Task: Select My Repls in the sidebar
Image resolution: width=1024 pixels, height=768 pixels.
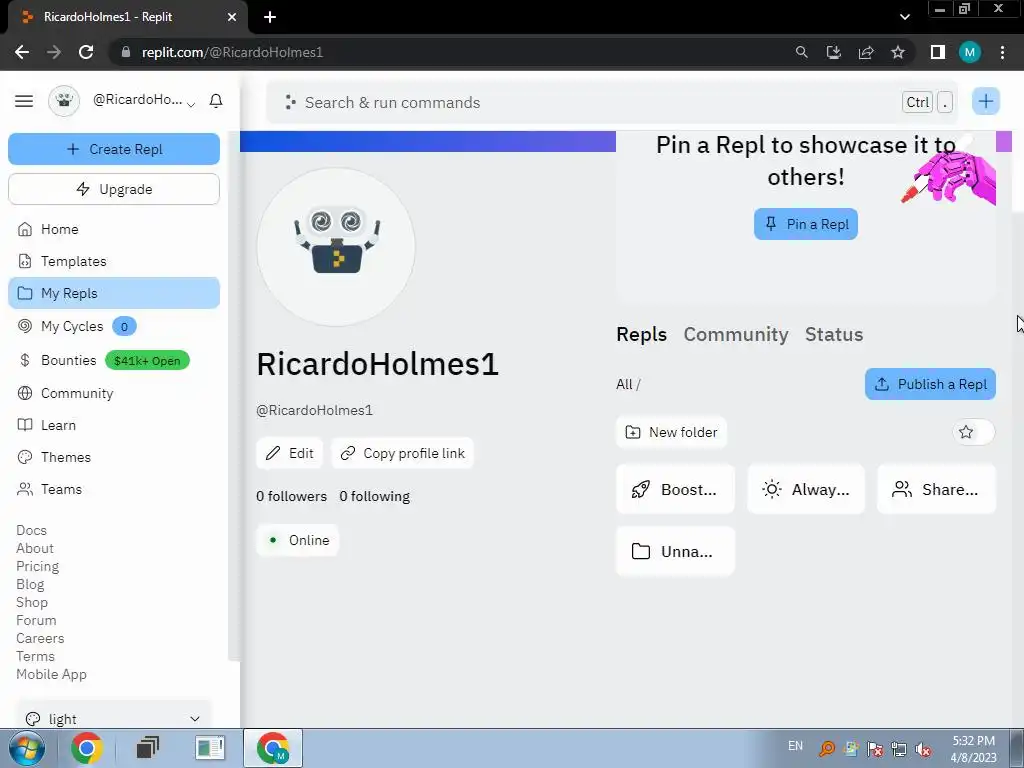Action: [x=114, y=293]
